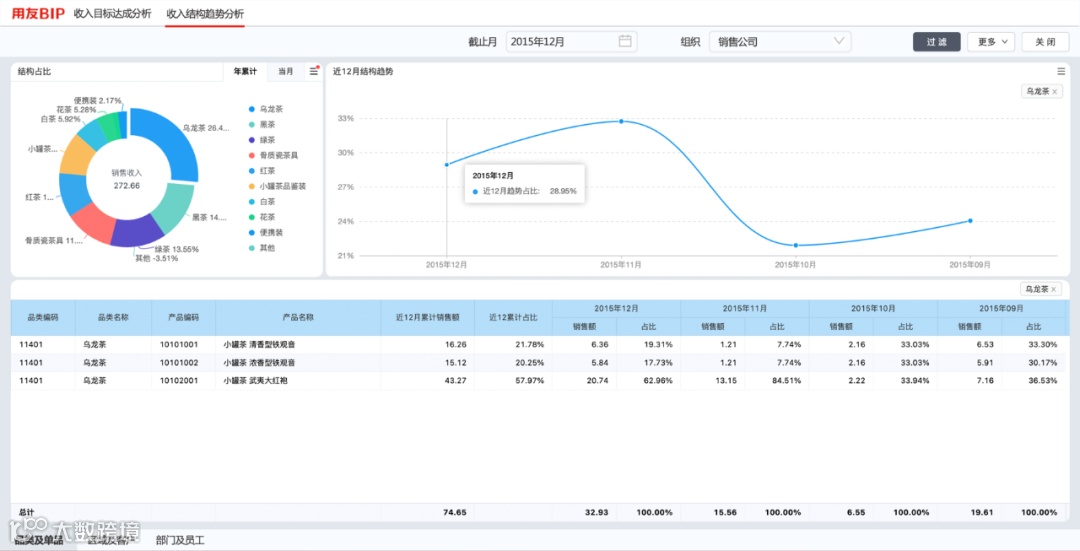Click the 近12累计占比 column header
Screen dimensions: 1080x551
tap(512, 318)
